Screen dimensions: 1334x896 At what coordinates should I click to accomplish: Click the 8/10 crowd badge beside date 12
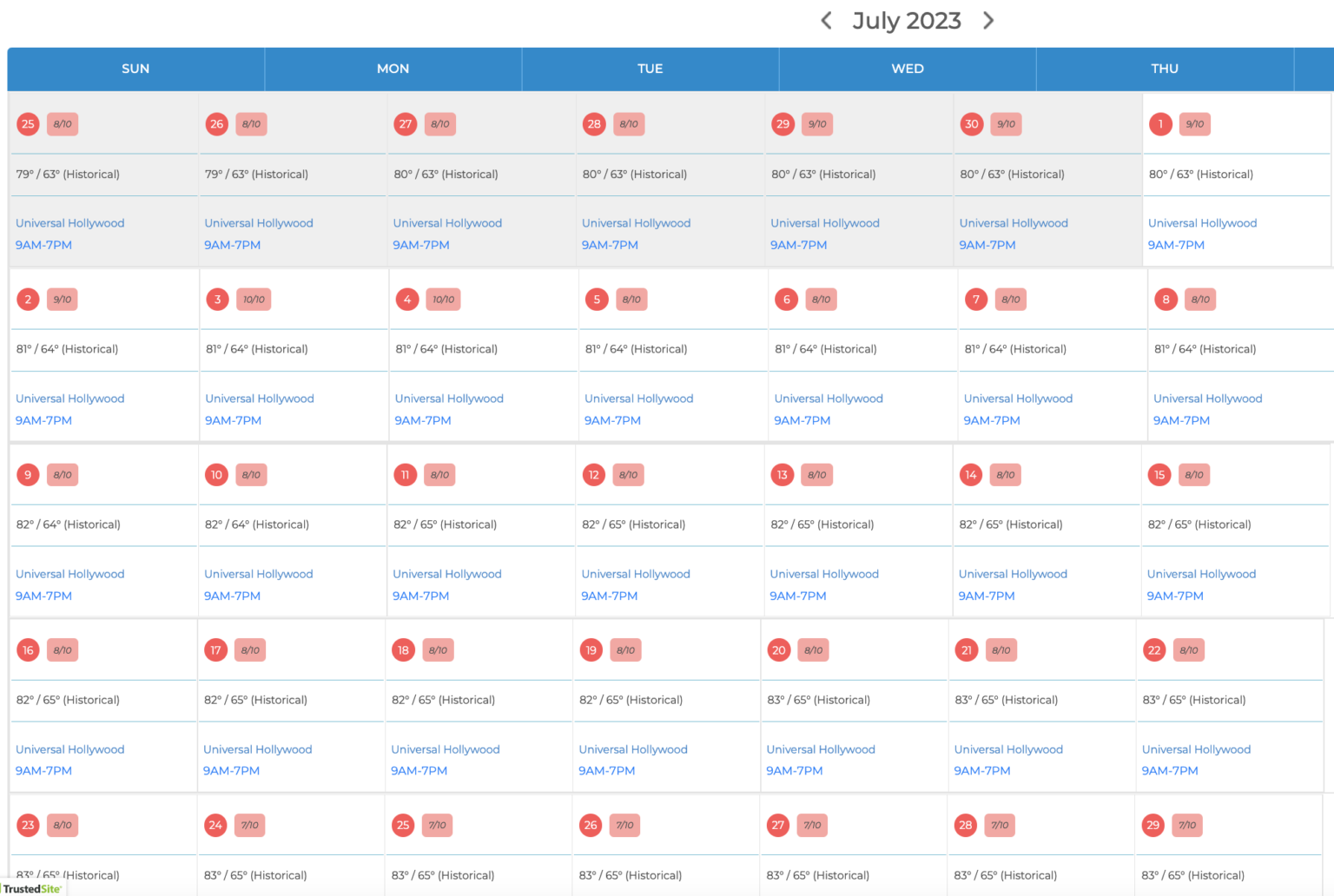pos(629,475)
